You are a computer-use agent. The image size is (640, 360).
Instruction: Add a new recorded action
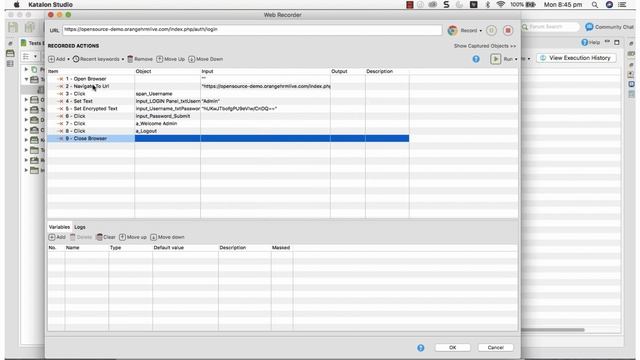[57, 59]
